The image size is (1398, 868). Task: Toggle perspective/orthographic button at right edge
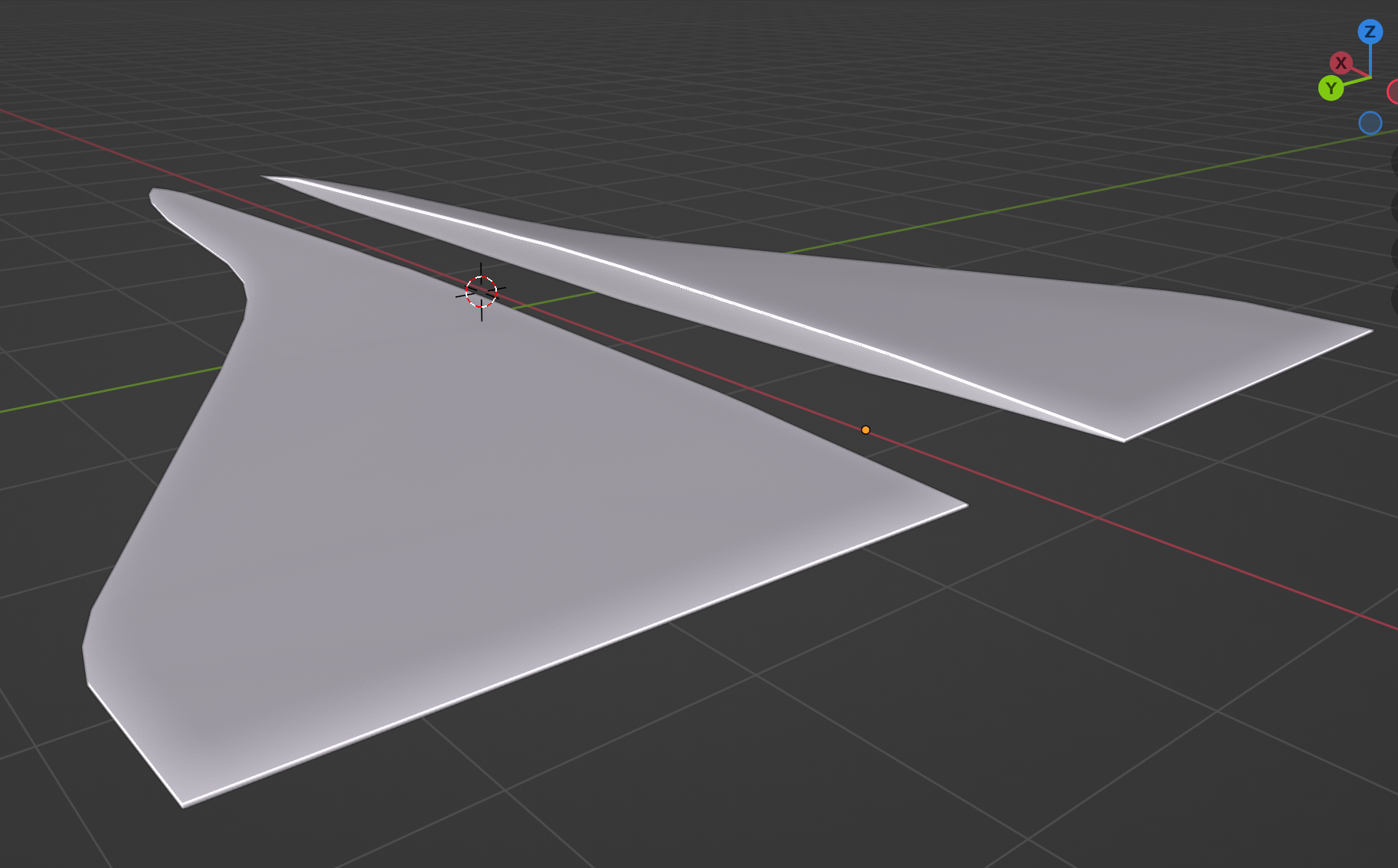pyautogui.click(x=1394, y=299)
